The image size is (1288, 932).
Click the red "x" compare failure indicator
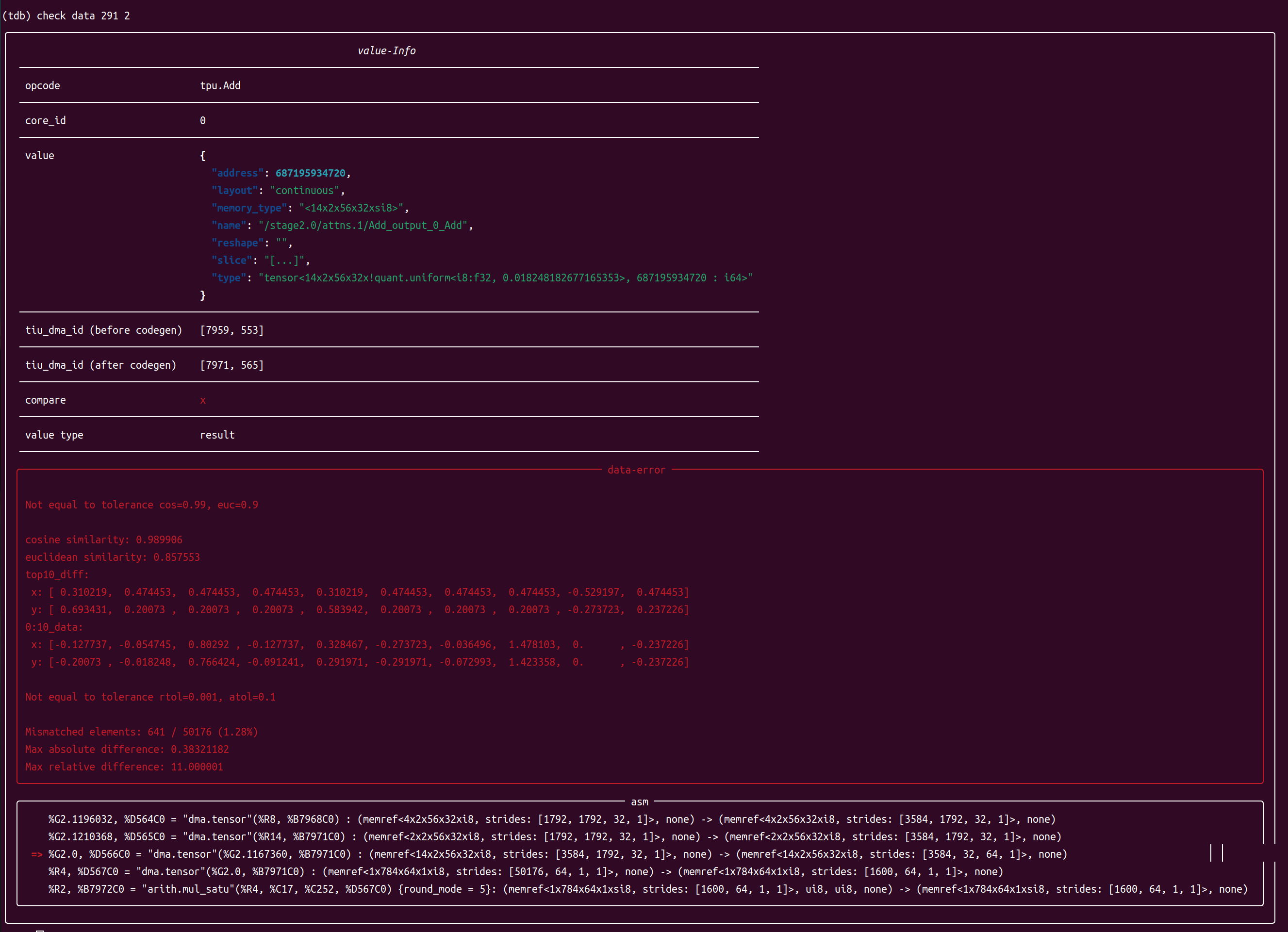[x=203, y=400]
